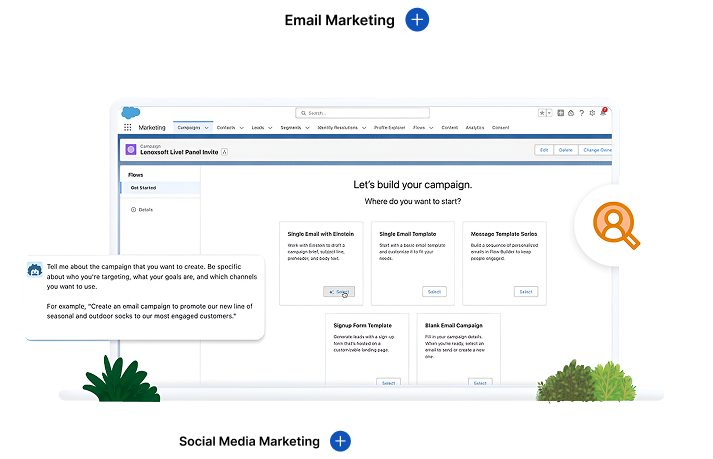Expand the Email Marketing plus button
Viewport: 713px width, 459px height.
pyautogui.click(x=417, y=20)
